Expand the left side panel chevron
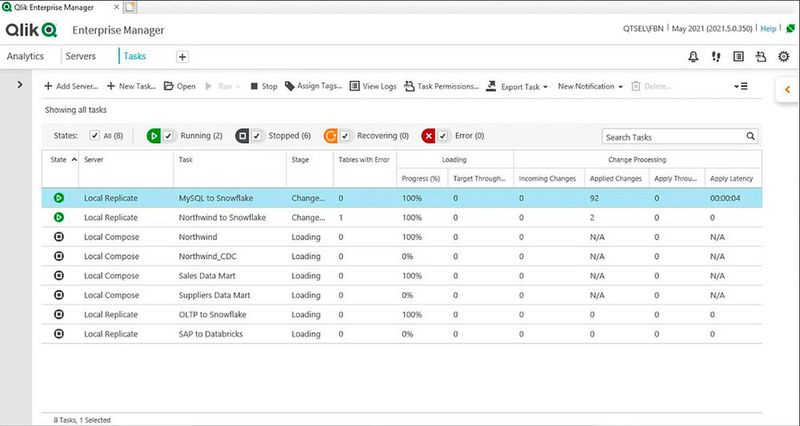800x426 pixels. [20, 84]
